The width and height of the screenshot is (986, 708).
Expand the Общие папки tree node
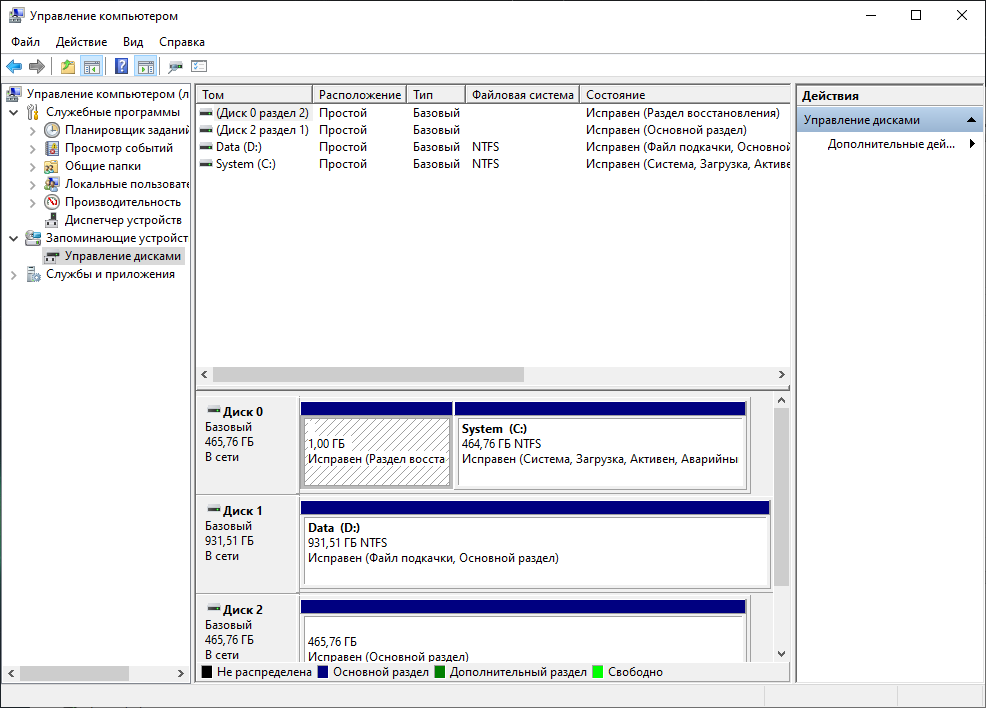(33, 166)
